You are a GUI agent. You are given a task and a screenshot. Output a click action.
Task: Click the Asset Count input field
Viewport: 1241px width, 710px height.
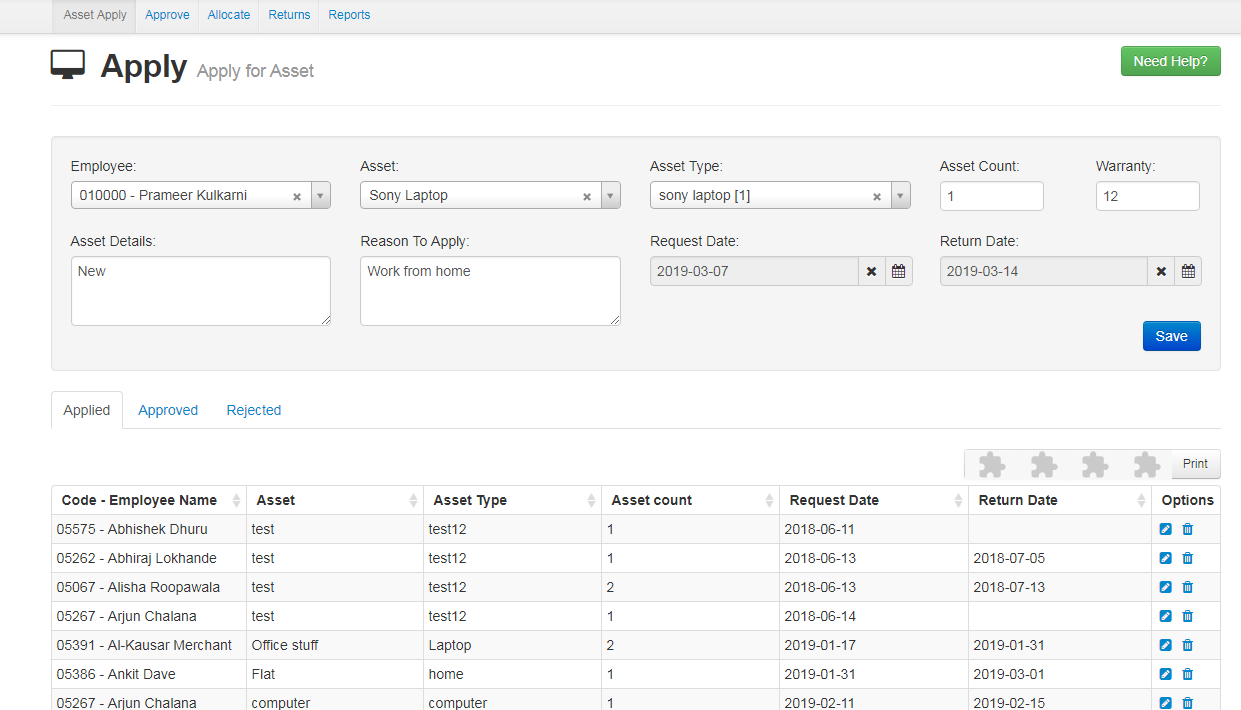pyautogui.click(x=991, y=196)
